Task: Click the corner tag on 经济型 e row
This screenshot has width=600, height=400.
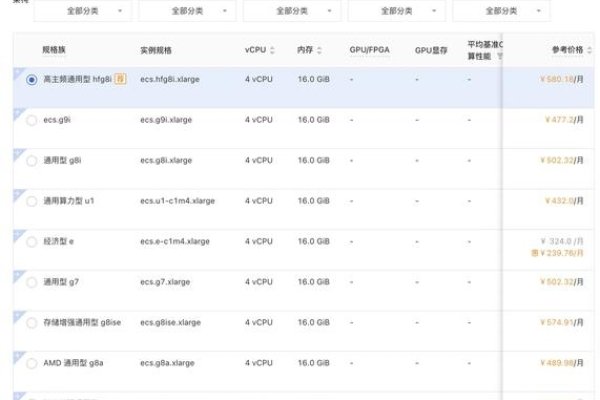Action: [x=17, y=234]
